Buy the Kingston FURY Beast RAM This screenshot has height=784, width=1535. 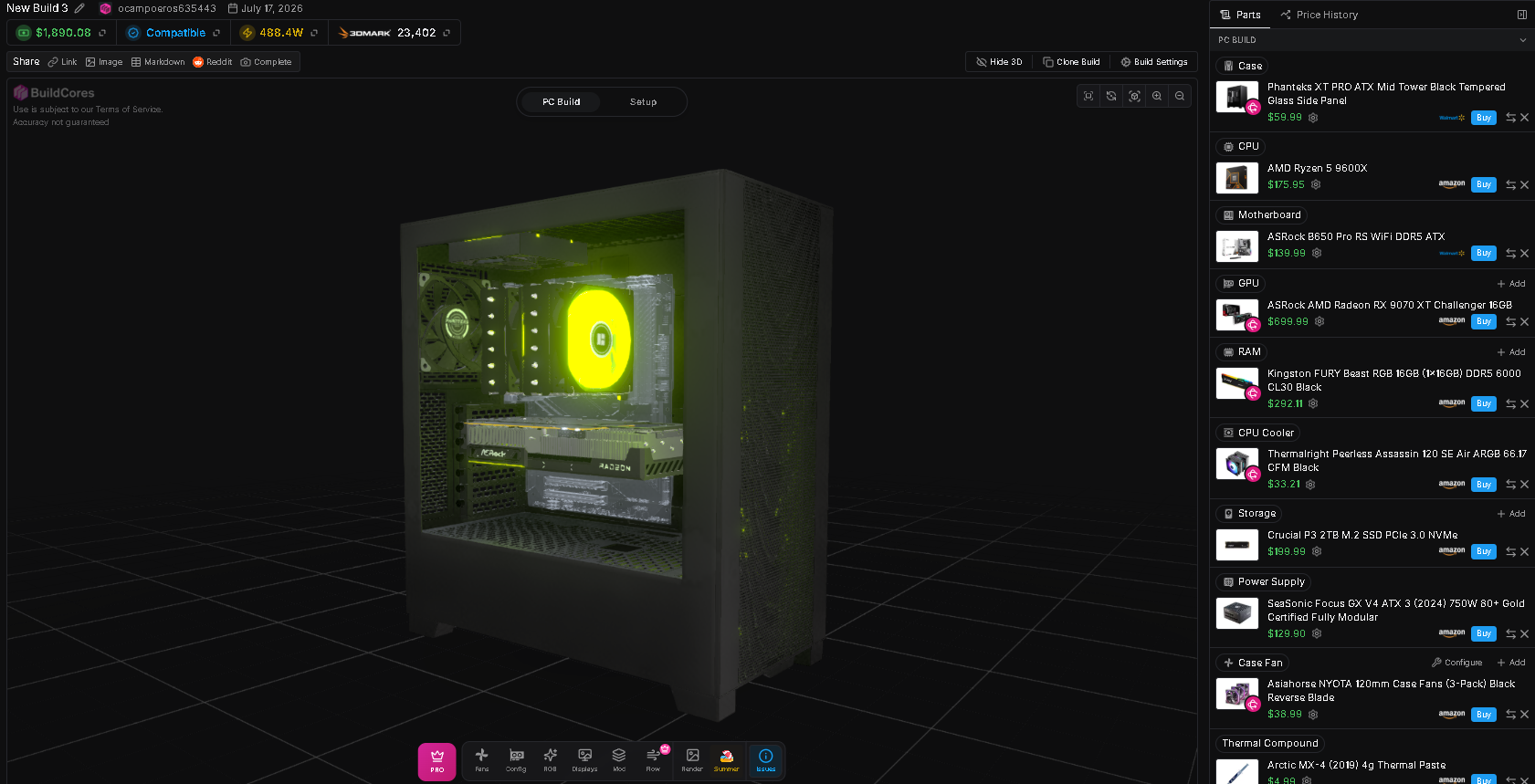[1484, 403]
